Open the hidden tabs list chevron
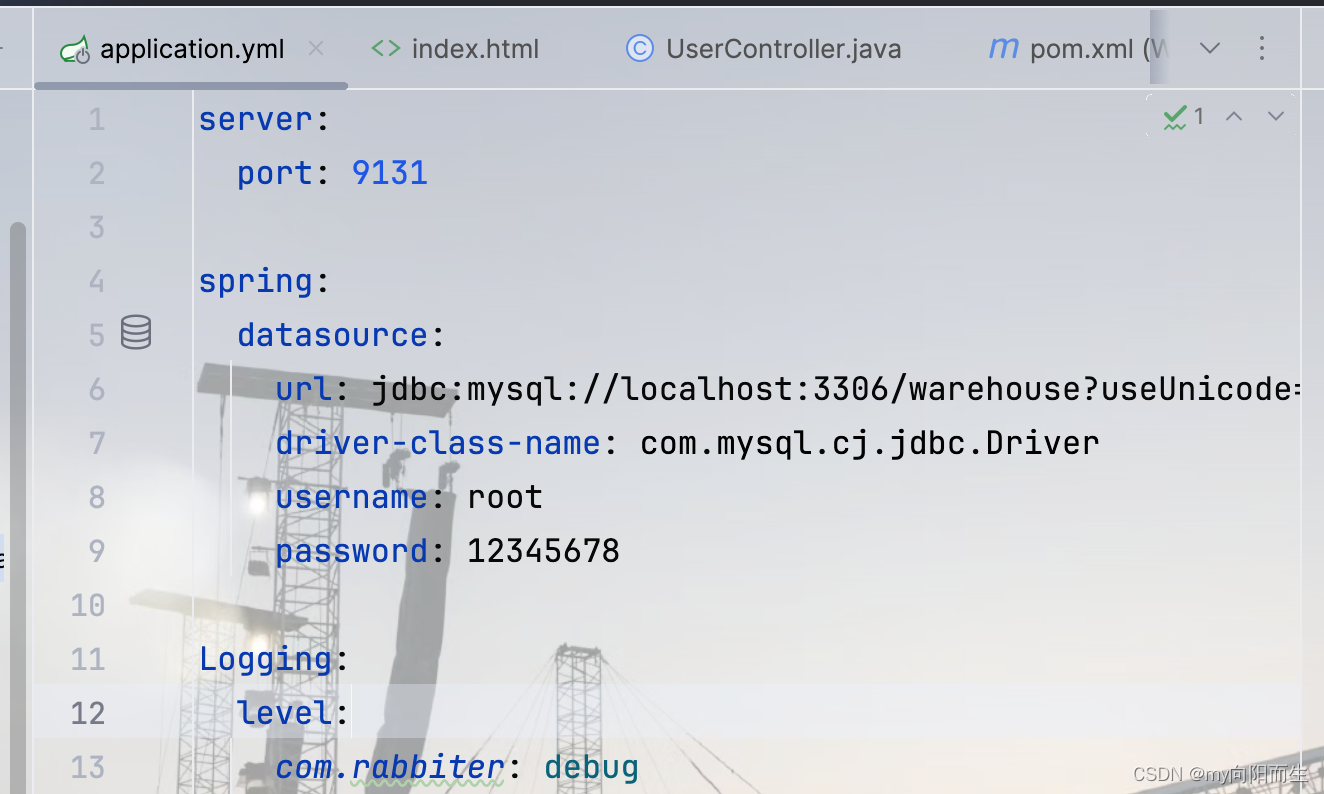This screenshot has width=1324, height=794. click(x=1210, y=47)
